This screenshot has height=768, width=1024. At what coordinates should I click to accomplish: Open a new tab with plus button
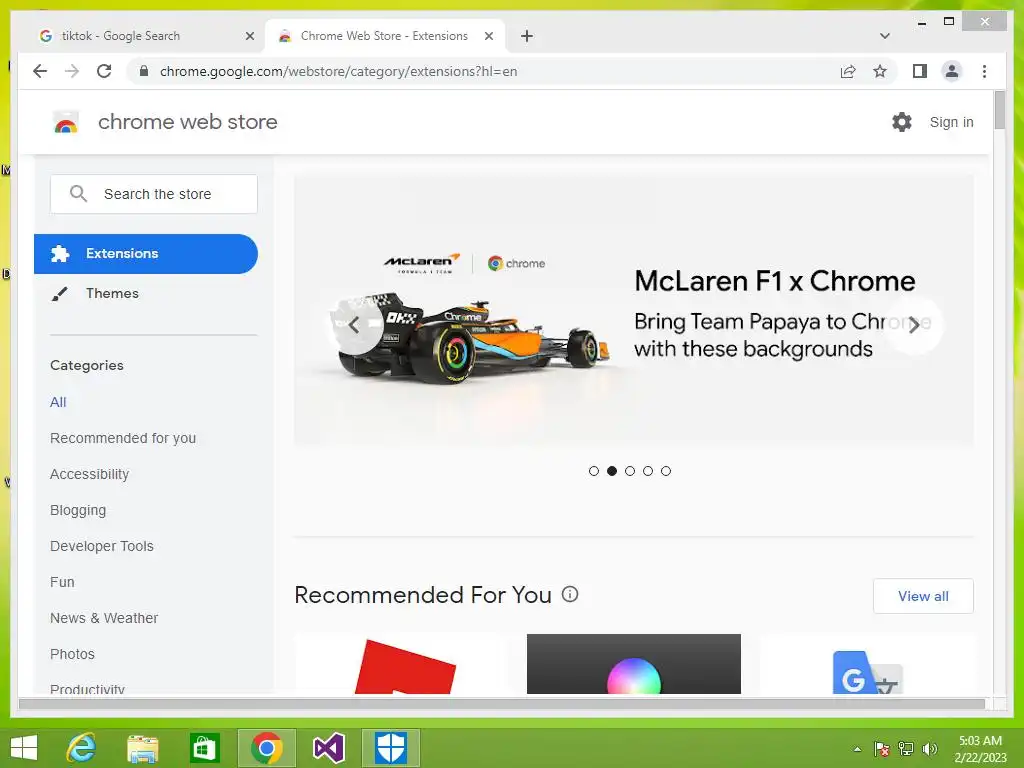(x=527, y=36)
